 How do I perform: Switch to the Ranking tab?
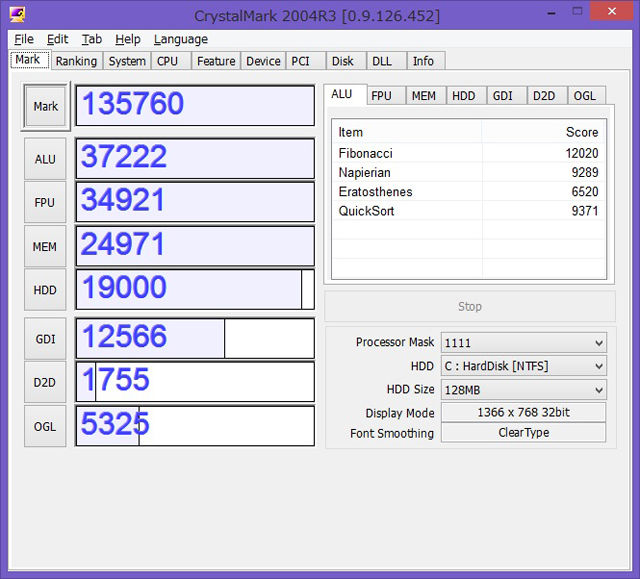pos(76,61)
